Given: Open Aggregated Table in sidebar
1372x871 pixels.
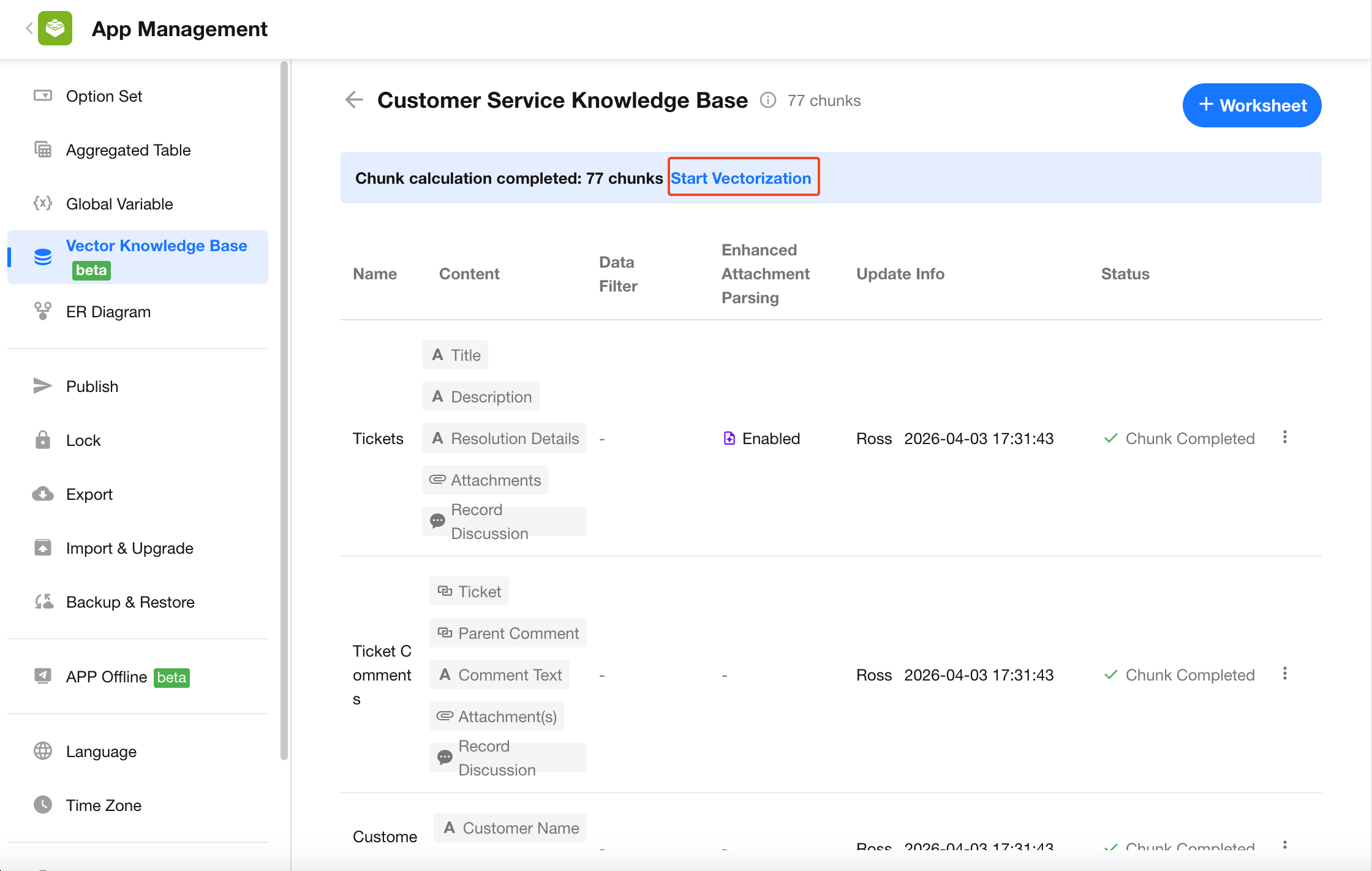Looking at the screenshot, I should 128,150.
